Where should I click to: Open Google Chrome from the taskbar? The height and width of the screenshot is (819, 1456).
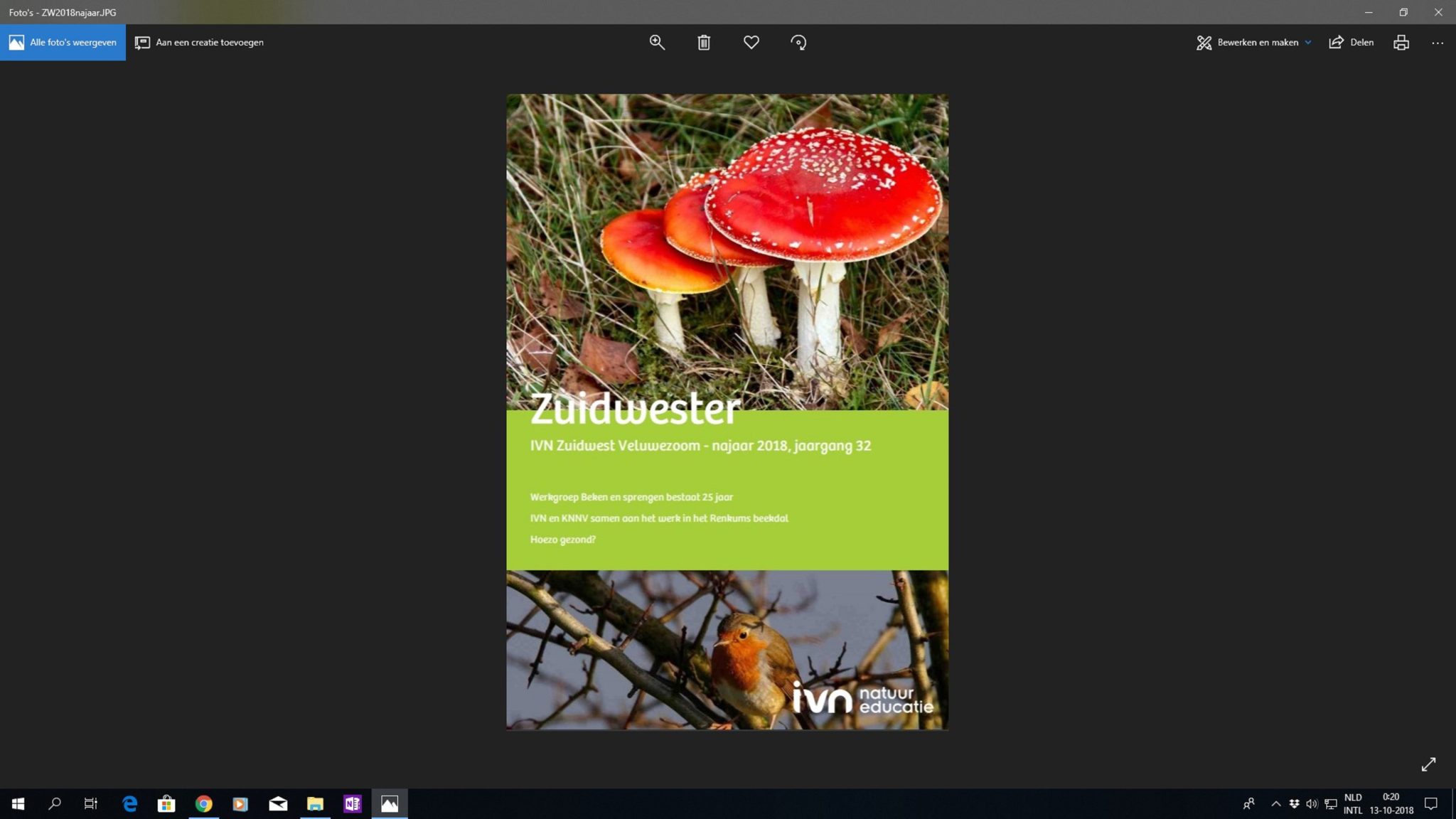pyautogui.click(x=204, y=804)
